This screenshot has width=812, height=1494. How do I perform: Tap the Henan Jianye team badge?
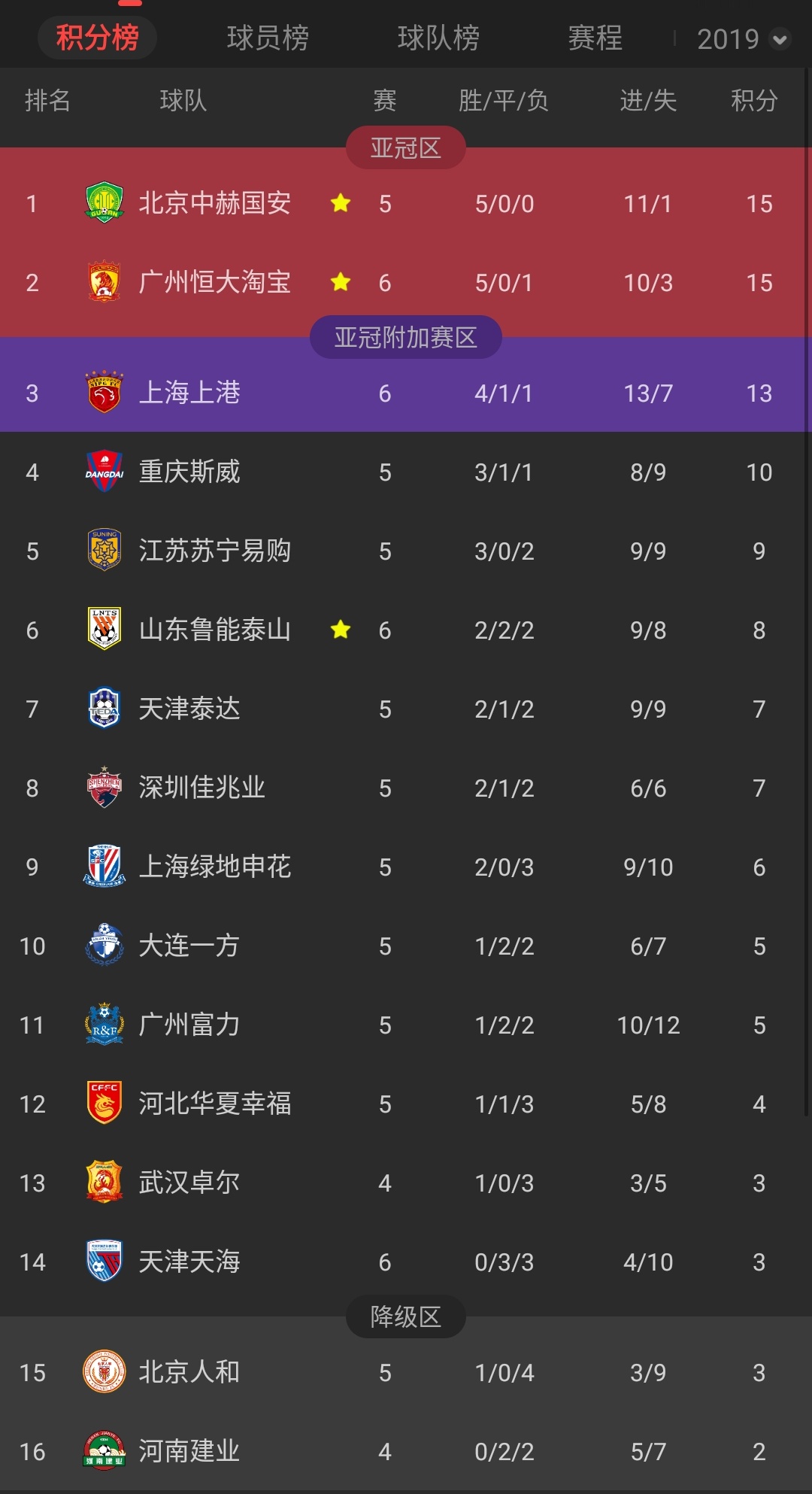[x=104, y=1451]
